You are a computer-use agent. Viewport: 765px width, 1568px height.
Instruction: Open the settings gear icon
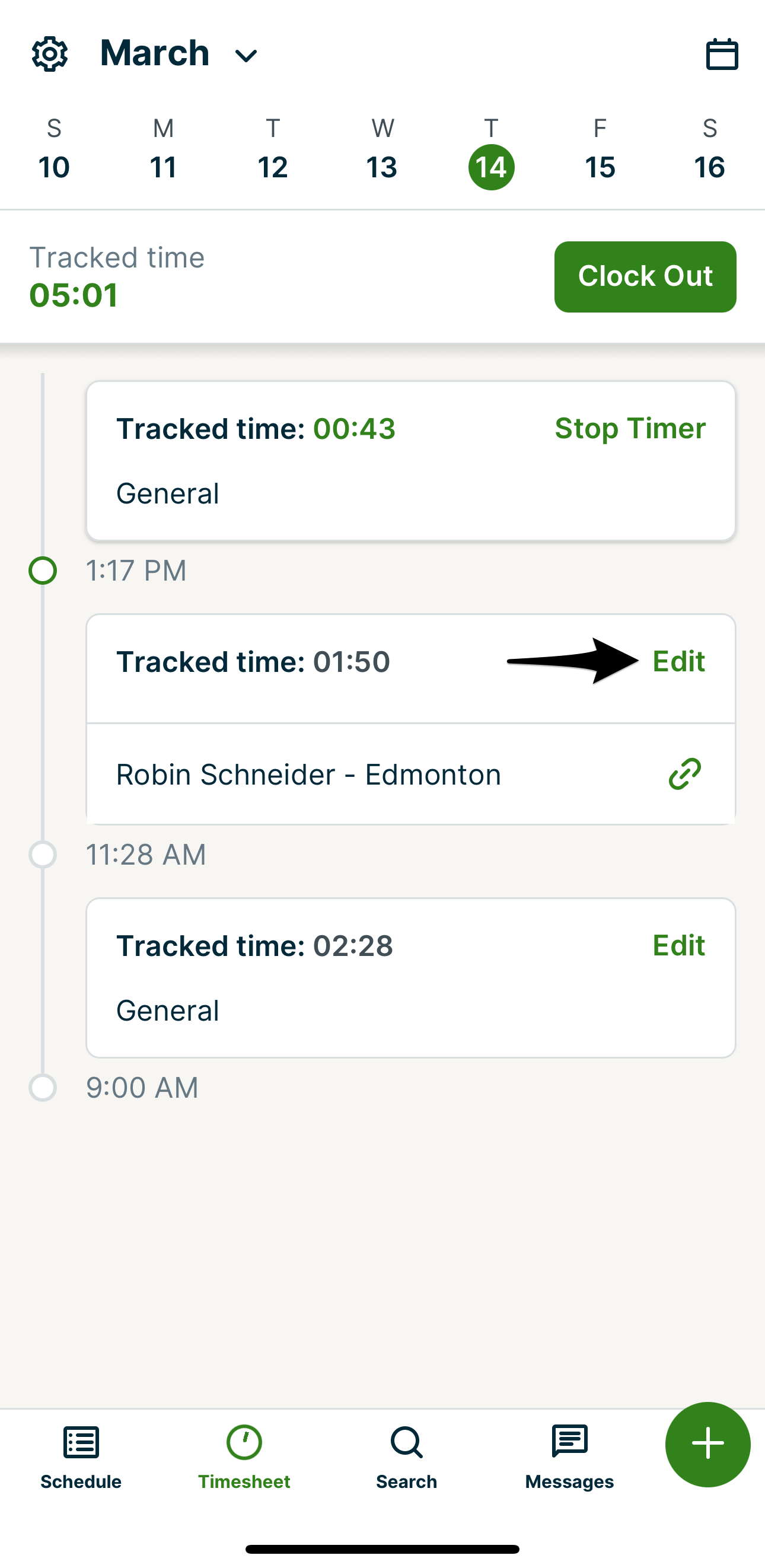(x=49, y=53)
